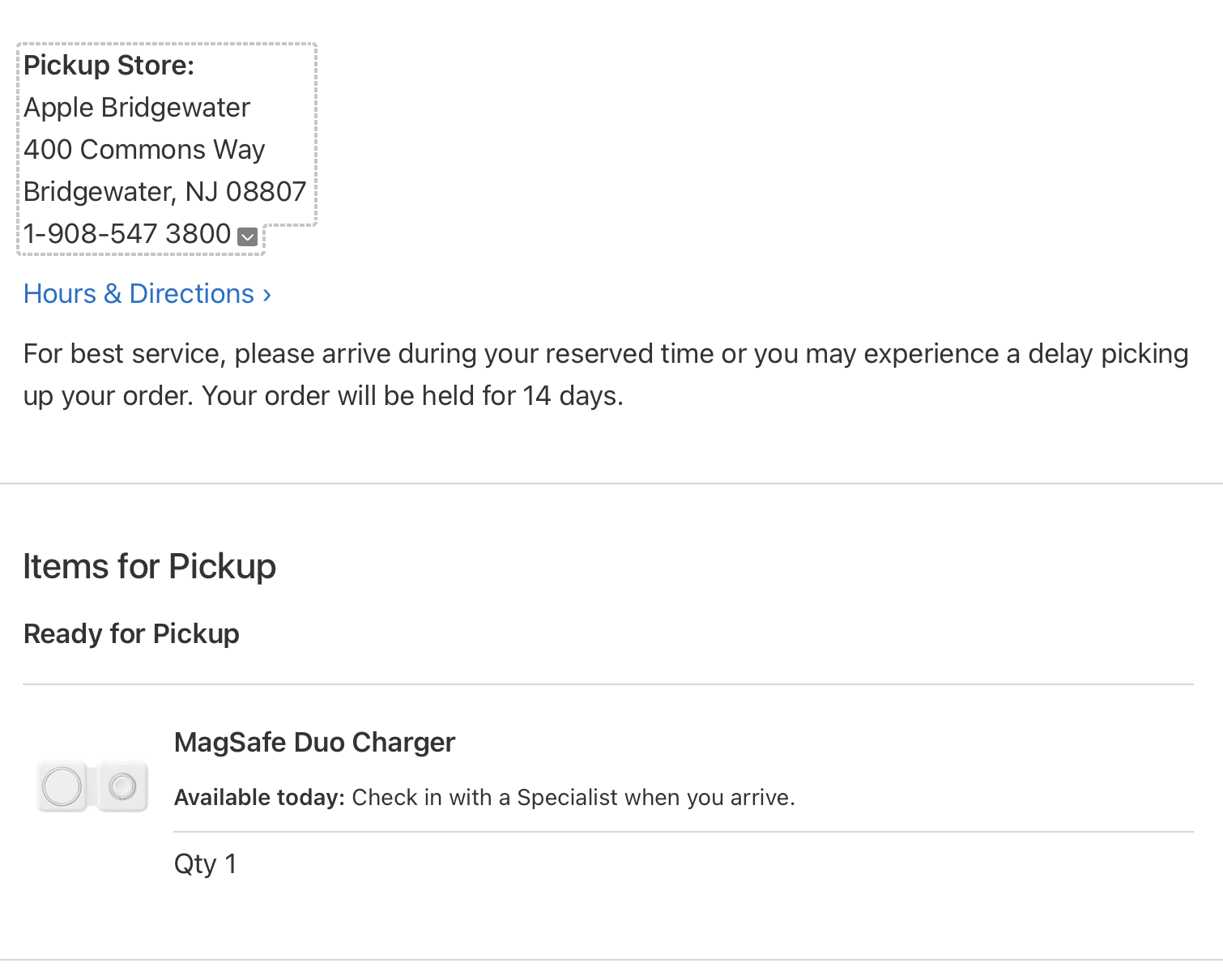The height and width of the screenshot is (980, 1223).
Task: Click the Qty 1 quantity text
Action: pyautogui.click(x=206, y=864)
